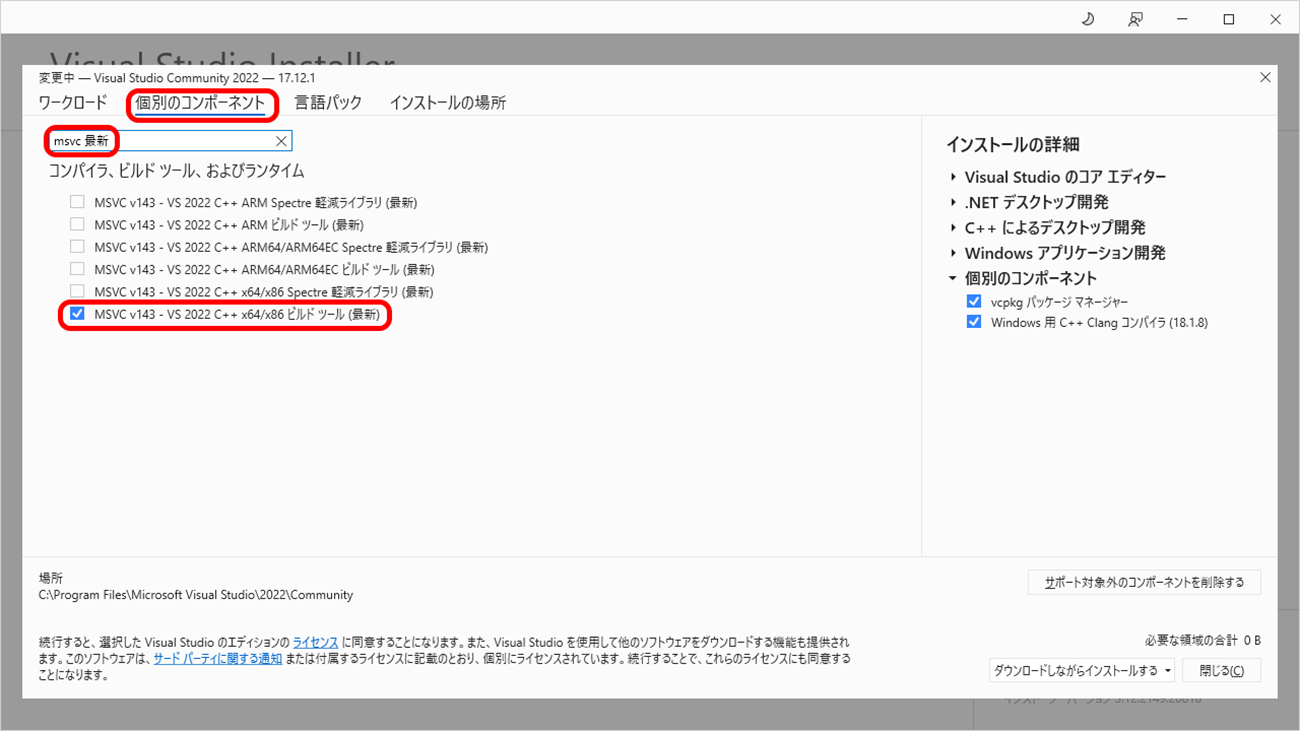Uncheck vcpkg package manager in details
The image size is (1300, 731).
(974, 301)
